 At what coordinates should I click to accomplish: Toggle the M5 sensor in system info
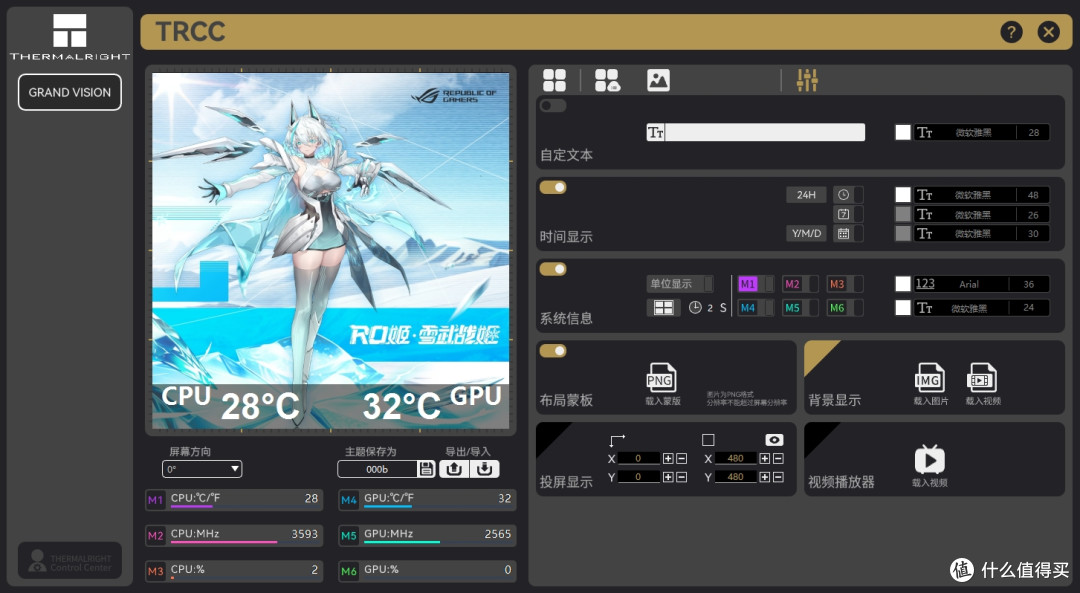(x=800, y=308)
